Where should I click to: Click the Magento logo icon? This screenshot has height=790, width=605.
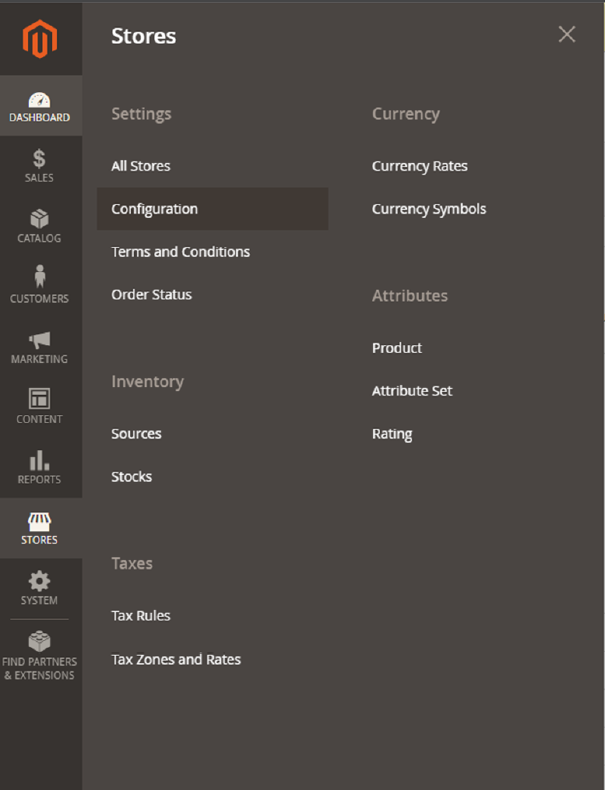tap(40, 39)
